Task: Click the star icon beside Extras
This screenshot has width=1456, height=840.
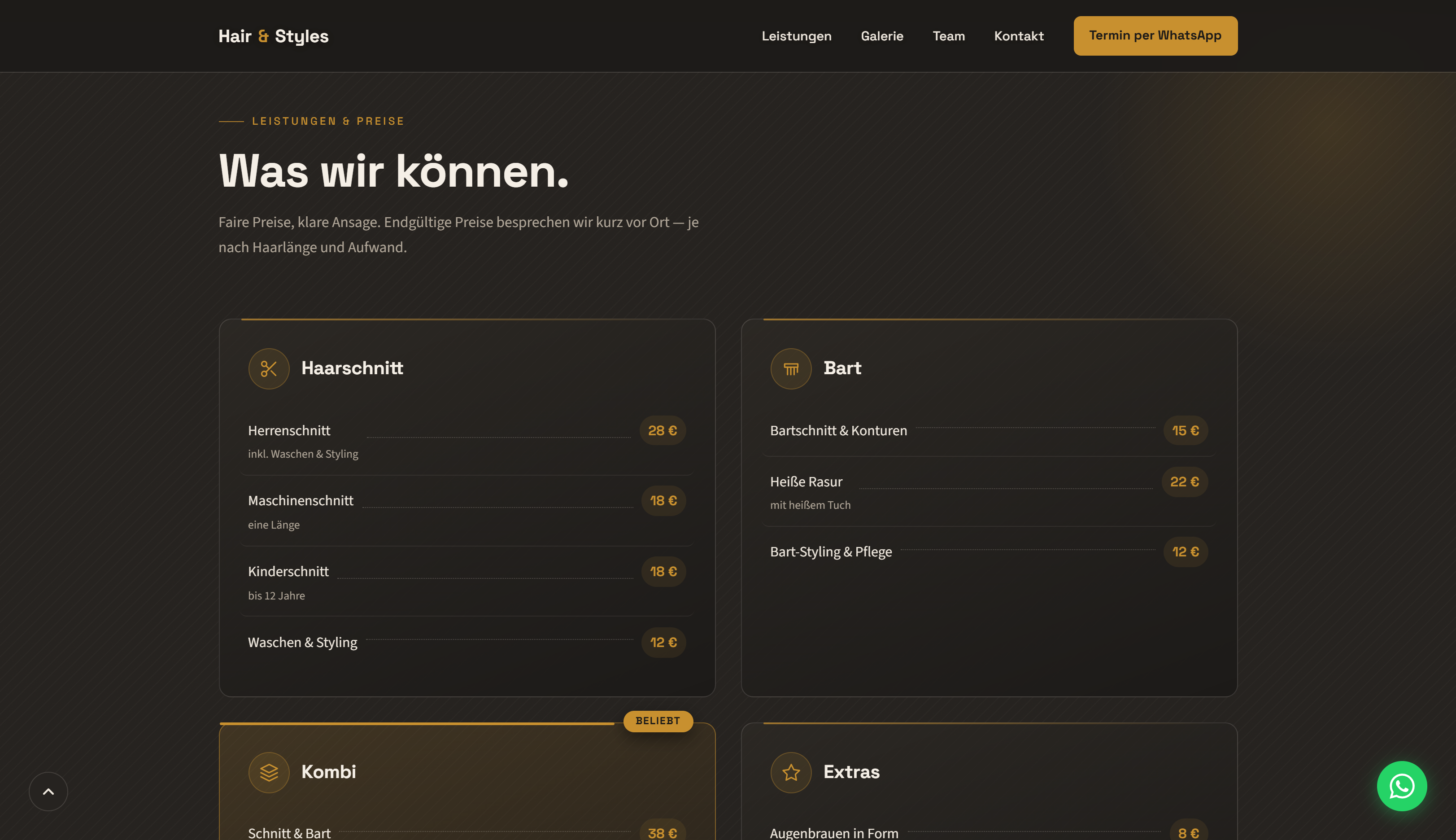Action: point(790,772)
